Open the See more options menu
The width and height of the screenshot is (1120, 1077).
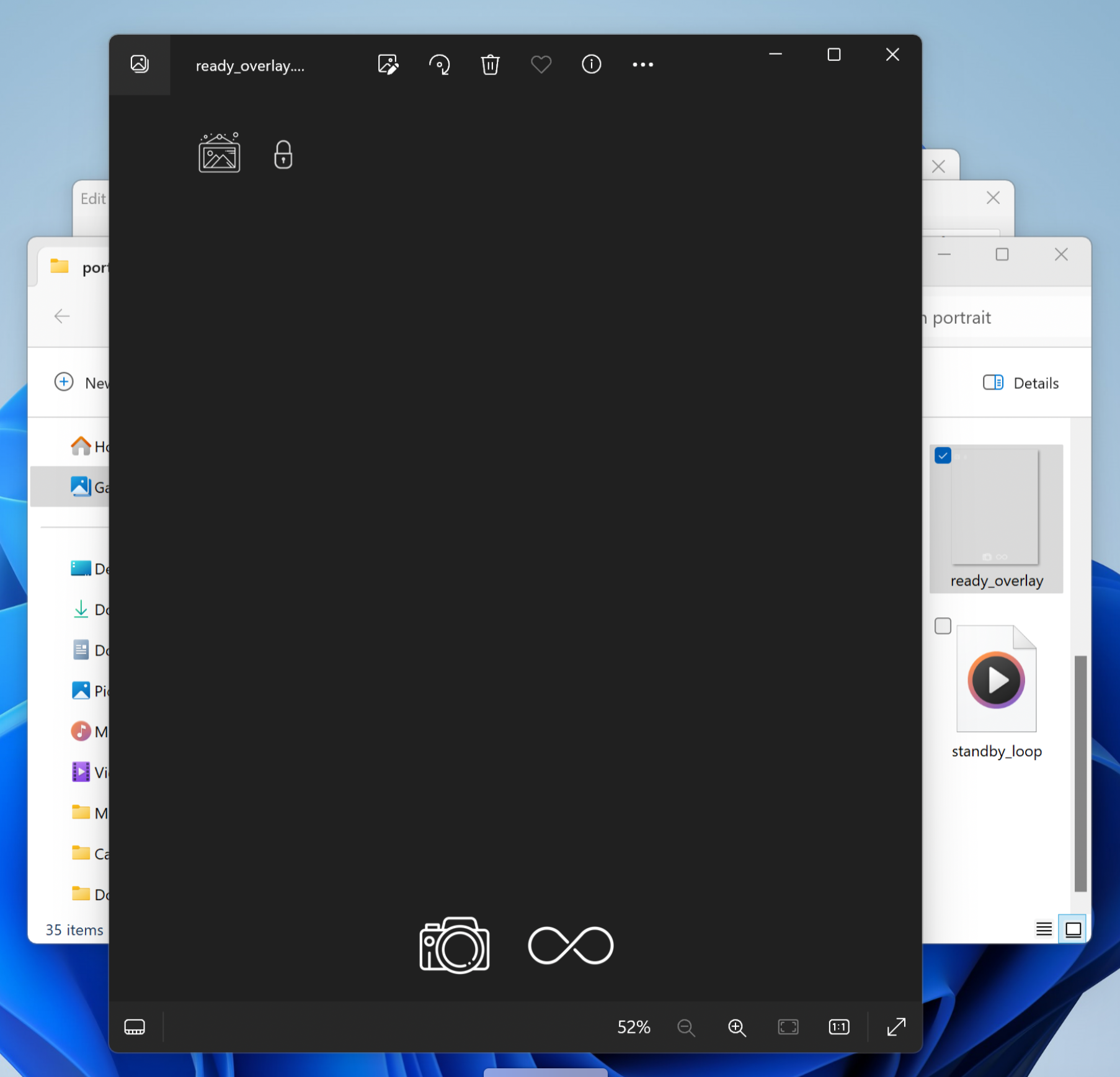point(642,65)
